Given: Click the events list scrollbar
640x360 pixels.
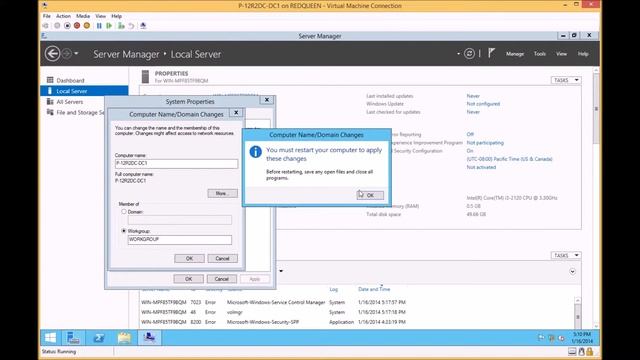Looking at the screenshot, I should coord(578,317).
